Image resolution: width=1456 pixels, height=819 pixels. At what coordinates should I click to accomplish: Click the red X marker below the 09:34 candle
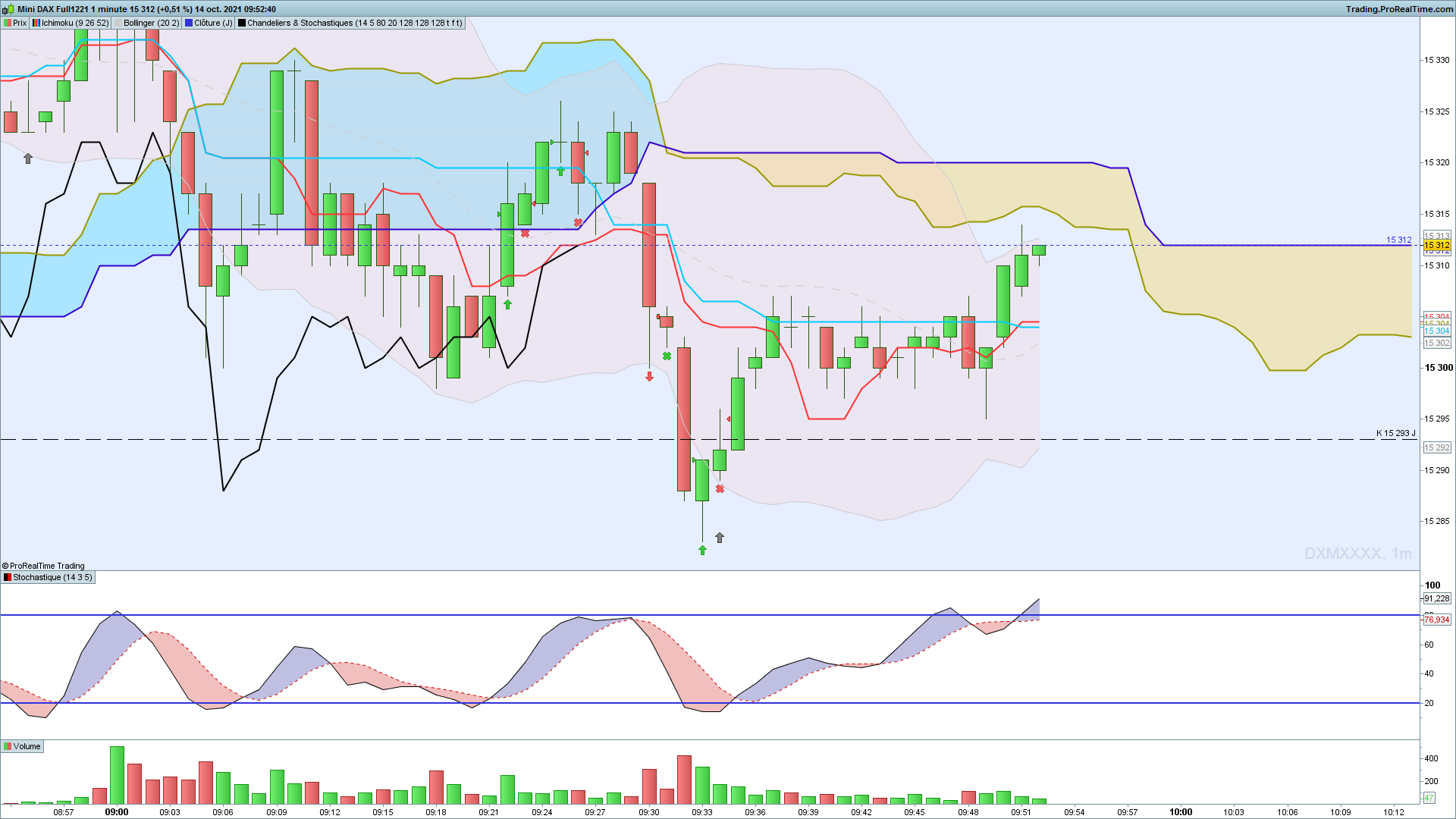(x=720, y=489)
